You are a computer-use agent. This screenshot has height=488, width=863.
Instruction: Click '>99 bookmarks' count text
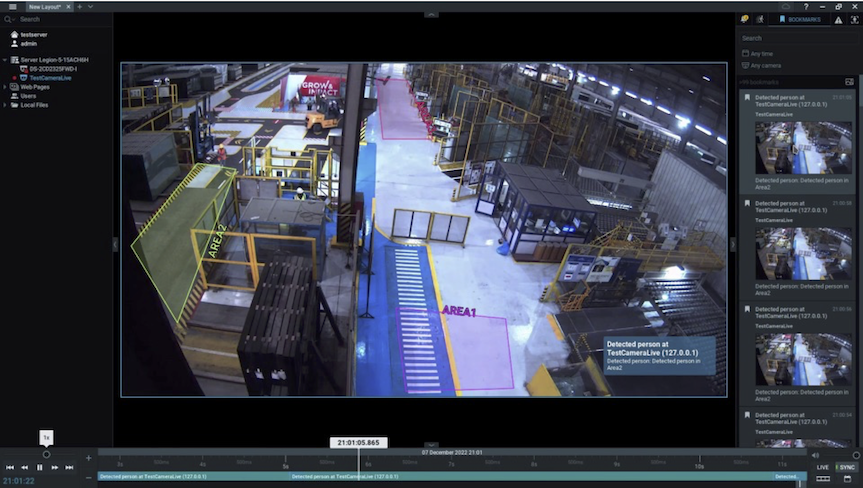click(x=758, y=82)
